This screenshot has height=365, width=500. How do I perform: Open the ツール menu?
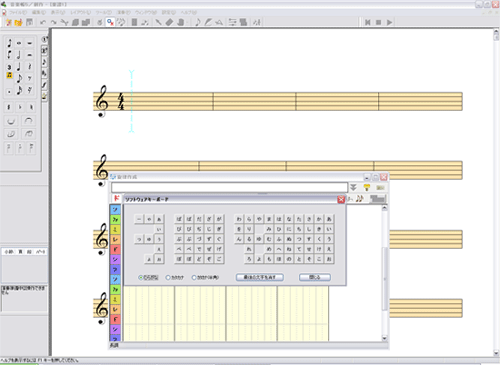point(104,13)
